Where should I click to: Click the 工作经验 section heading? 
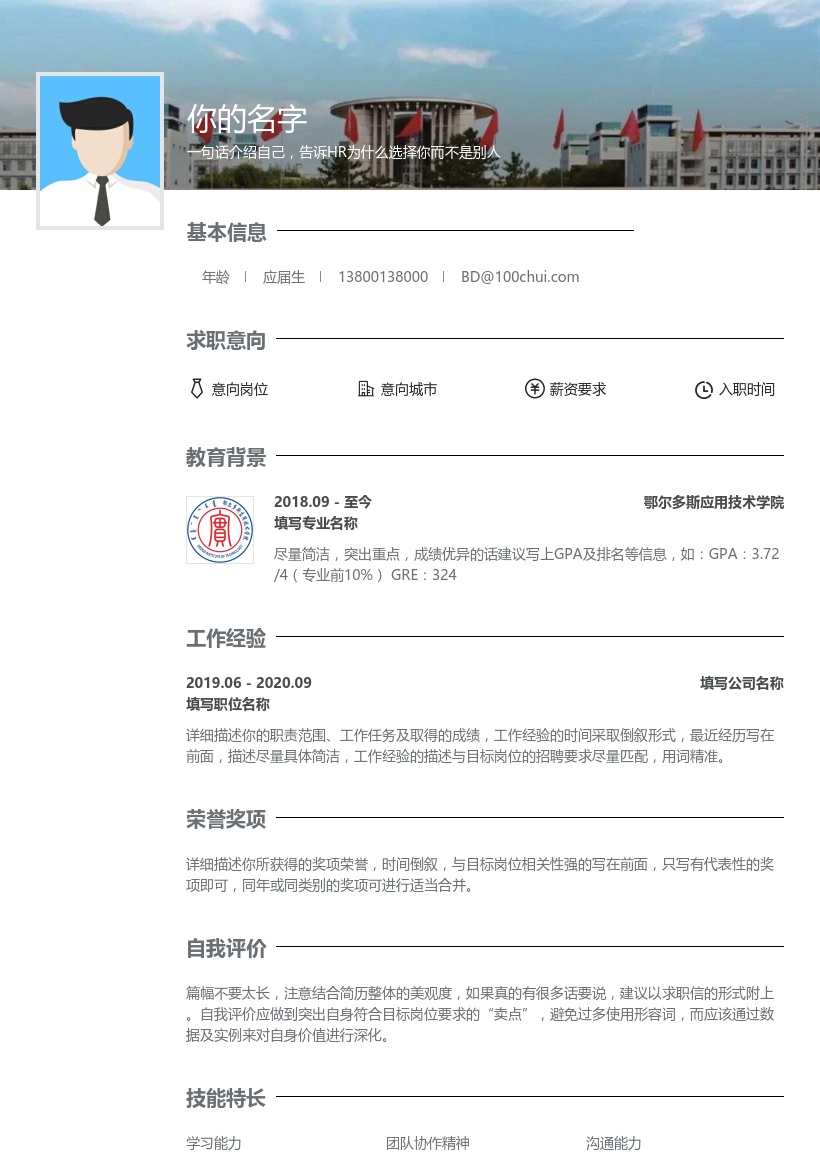coord(226,639)
